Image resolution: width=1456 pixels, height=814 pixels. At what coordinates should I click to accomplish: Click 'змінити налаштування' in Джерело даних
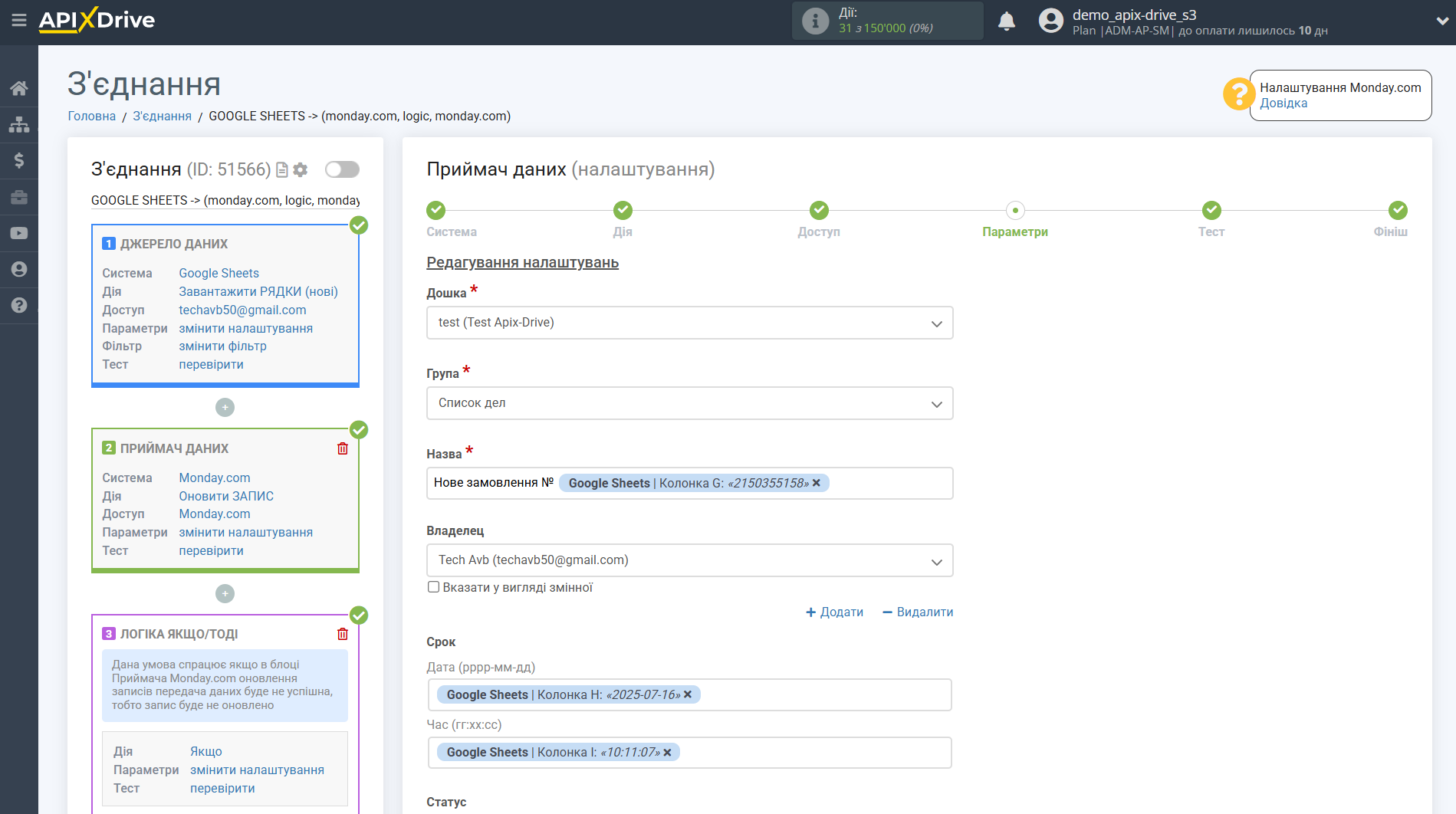(x=245, y=328)
